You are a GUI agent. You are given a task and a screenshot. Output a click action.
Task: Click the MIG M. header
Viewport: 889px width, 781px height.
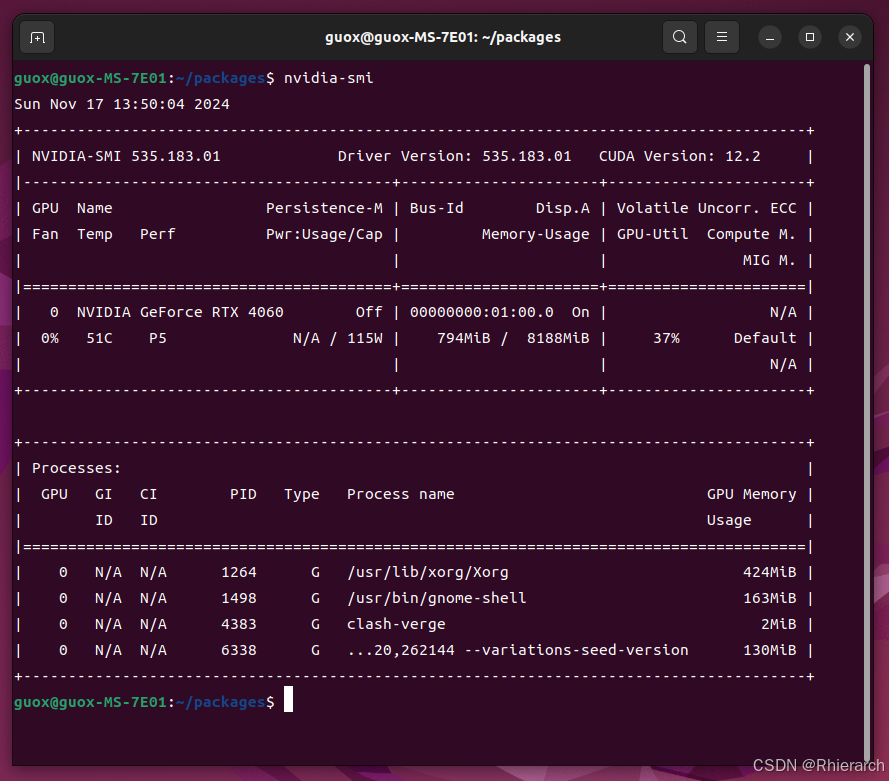pyautogui.click(x=769, y=261)
